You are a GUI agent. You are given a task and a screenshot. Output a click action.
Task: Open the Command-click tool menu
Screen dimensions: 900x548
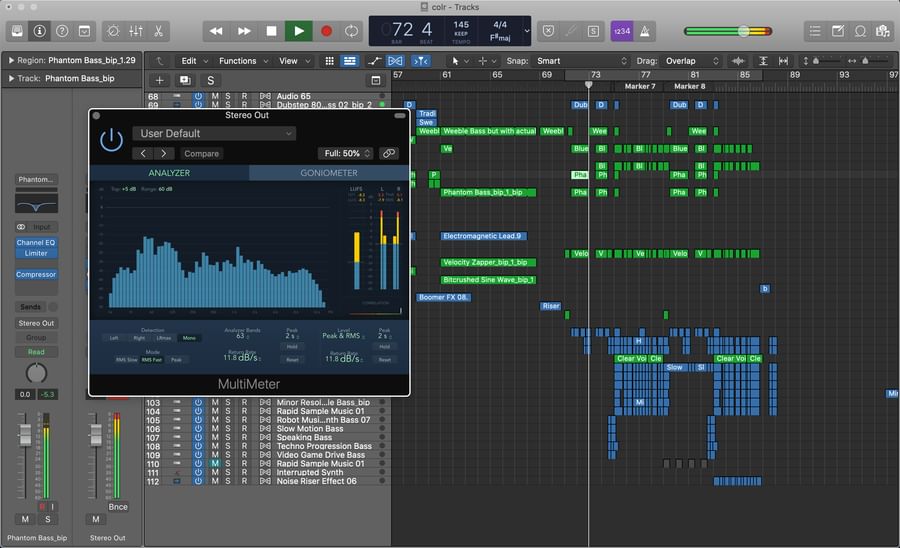point(486,61)
